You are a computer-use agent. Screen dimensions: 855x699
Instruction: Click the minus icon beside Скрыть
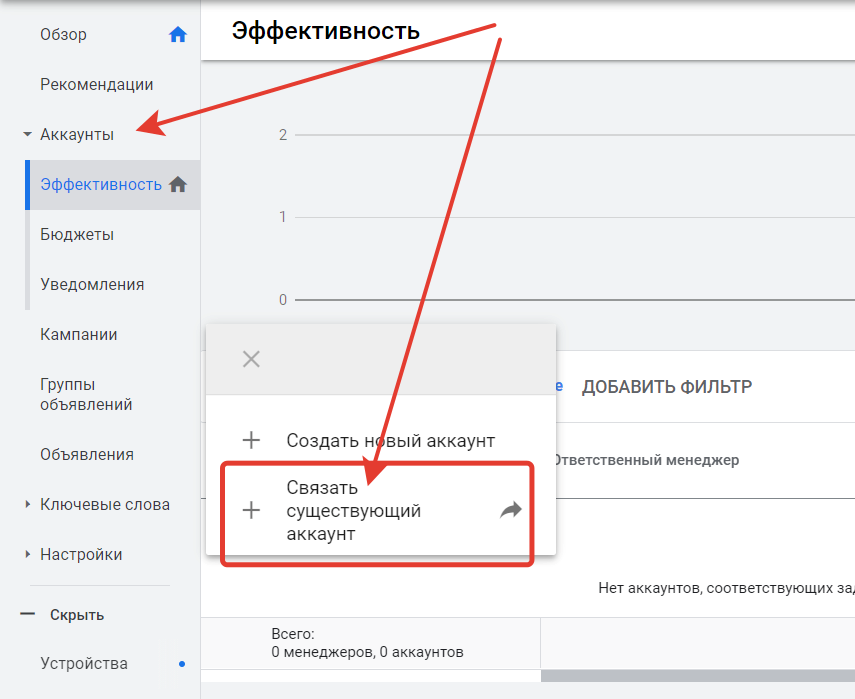[28, 615]
